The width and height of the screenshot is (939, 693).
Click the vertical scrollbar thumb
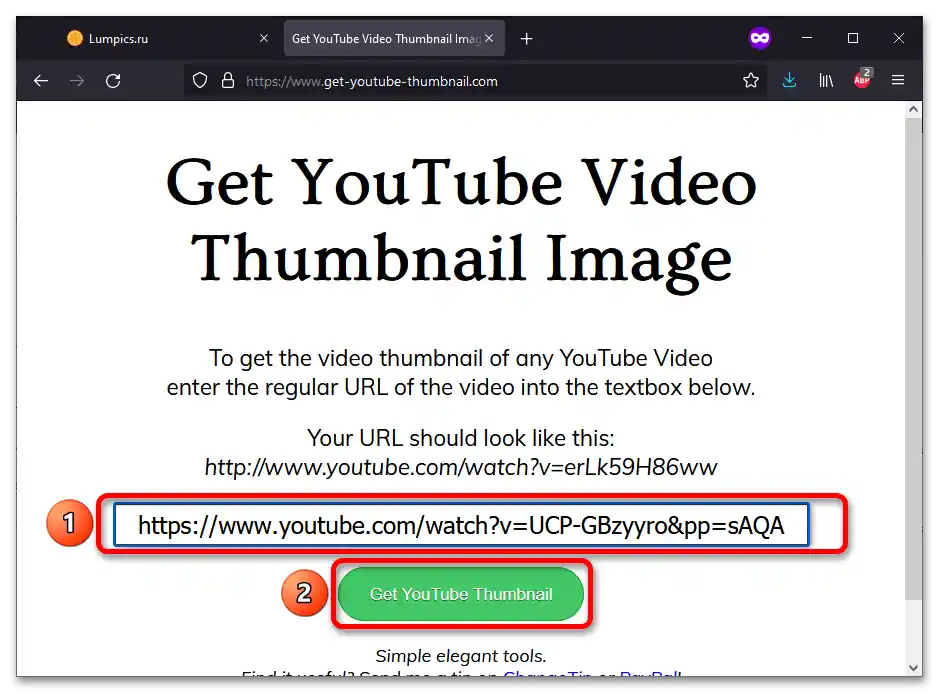(913, 358)
